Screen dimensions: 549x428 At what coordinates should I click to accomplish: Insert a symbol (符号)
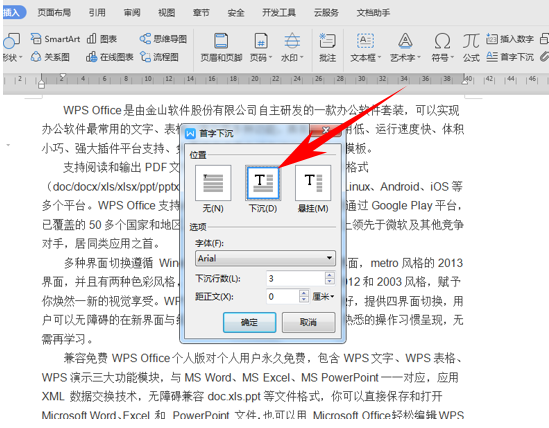point(442,48)
